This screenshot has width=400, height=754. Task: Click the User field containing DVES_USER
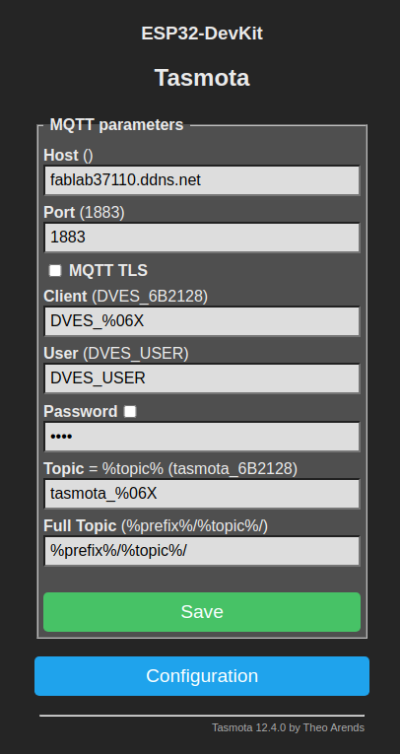[202, 378]
